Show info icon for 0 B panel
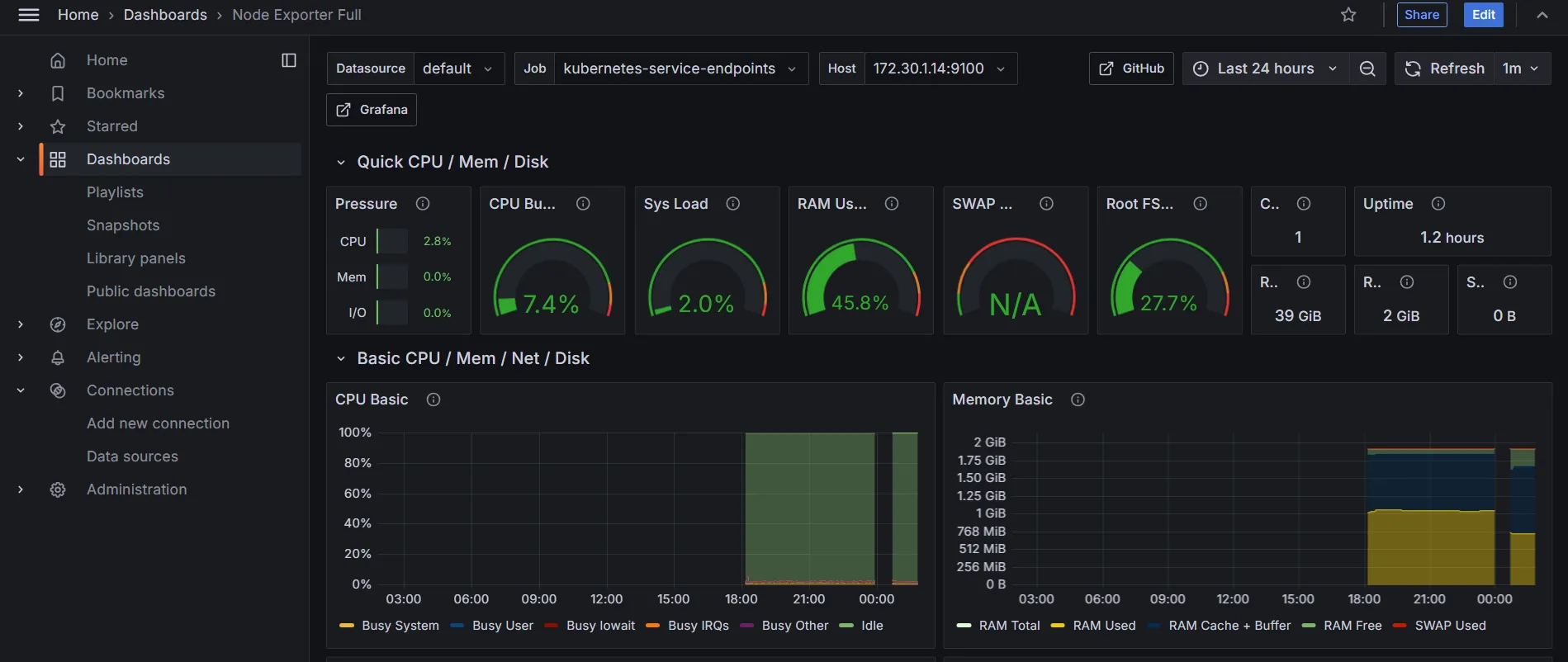This screenshot has width=1568, height=662. [x=1510, y=282]
